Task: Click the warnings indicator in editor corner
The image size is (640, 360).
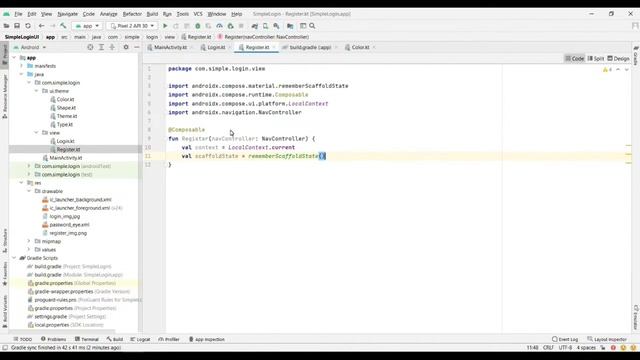Action: (607, 70)
